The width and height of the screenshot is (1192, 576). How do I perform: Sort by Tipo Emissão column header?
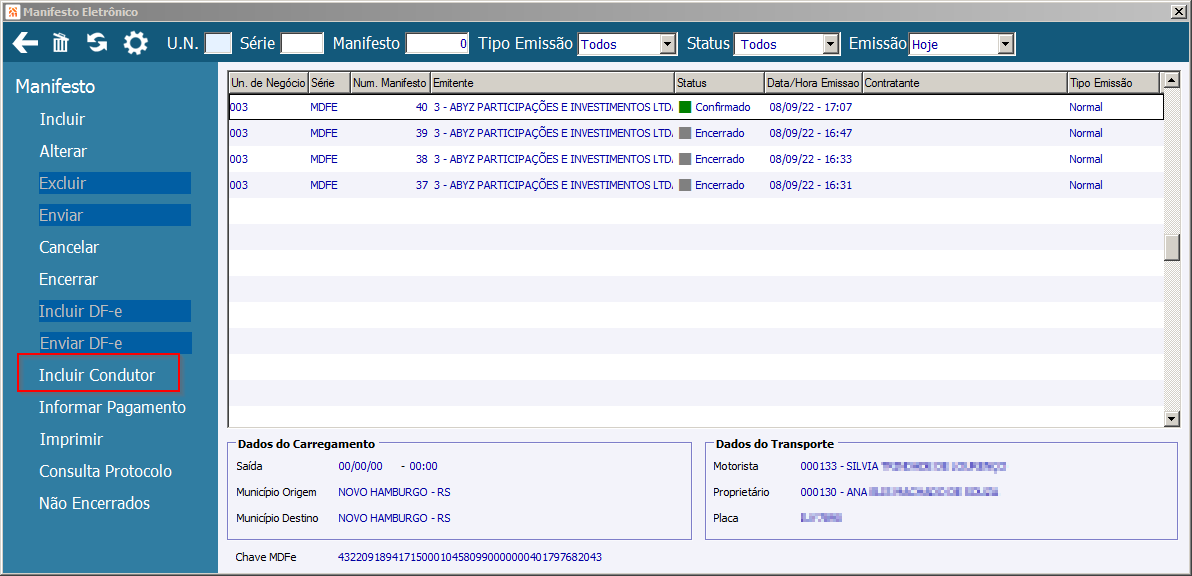[1114, 82]
